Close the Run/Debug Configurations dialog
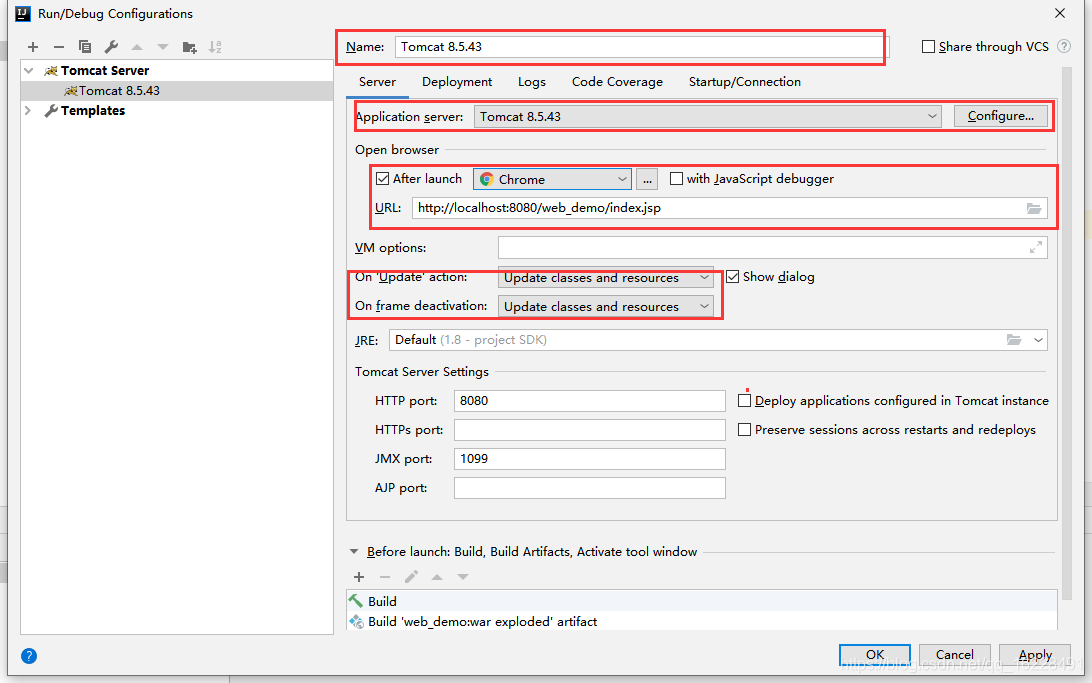Screen dimensions: 1092x683 tap(1059, 13)
